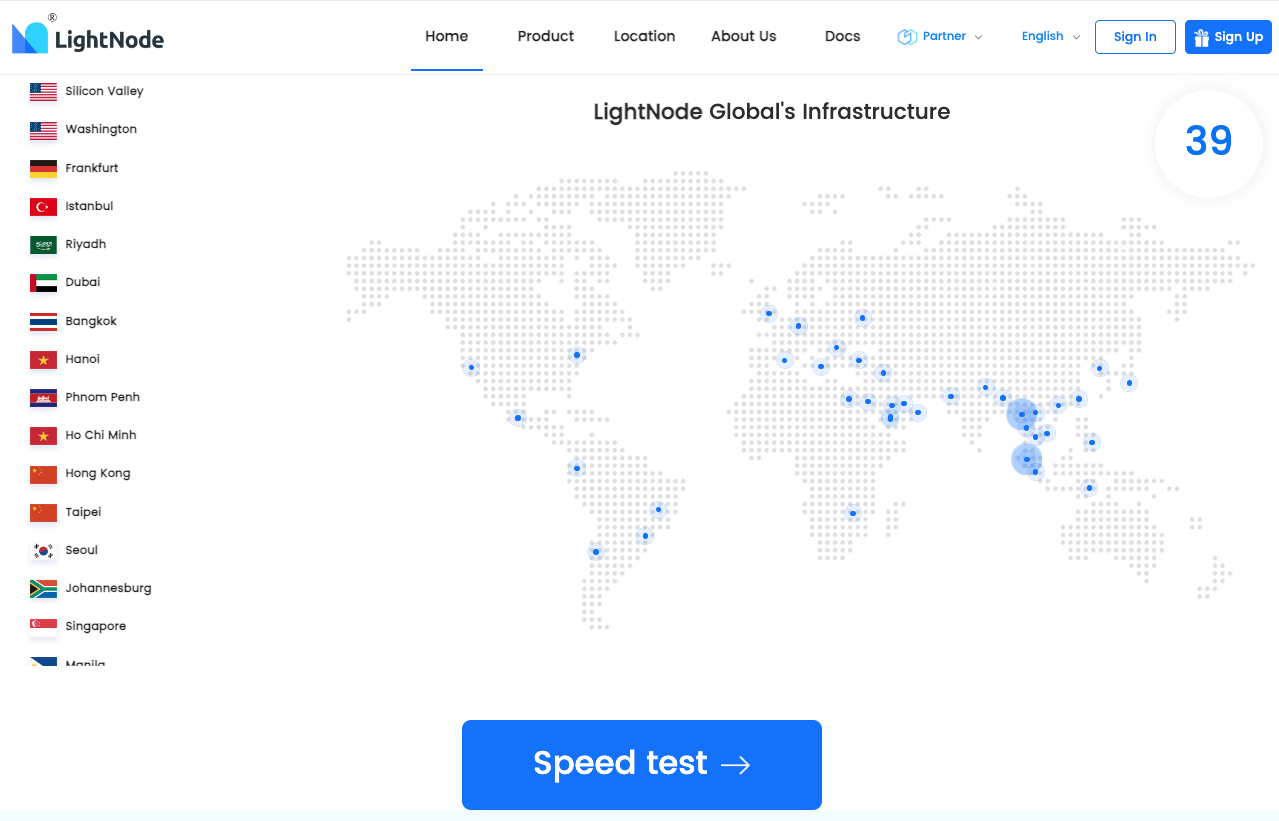Expand the Partner dropdown
This screenshot has width=1279, height=821.
[979, 38]
